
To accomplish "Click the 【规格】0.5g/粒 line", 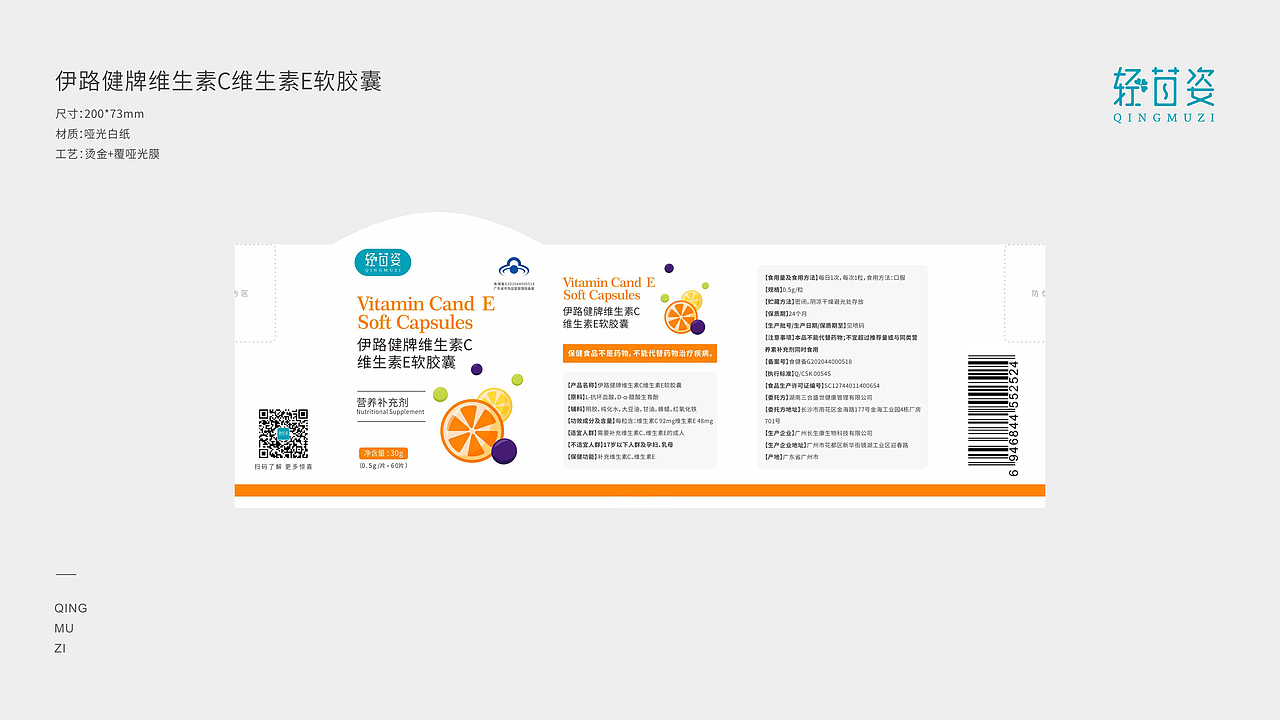I will coord(785,289).
